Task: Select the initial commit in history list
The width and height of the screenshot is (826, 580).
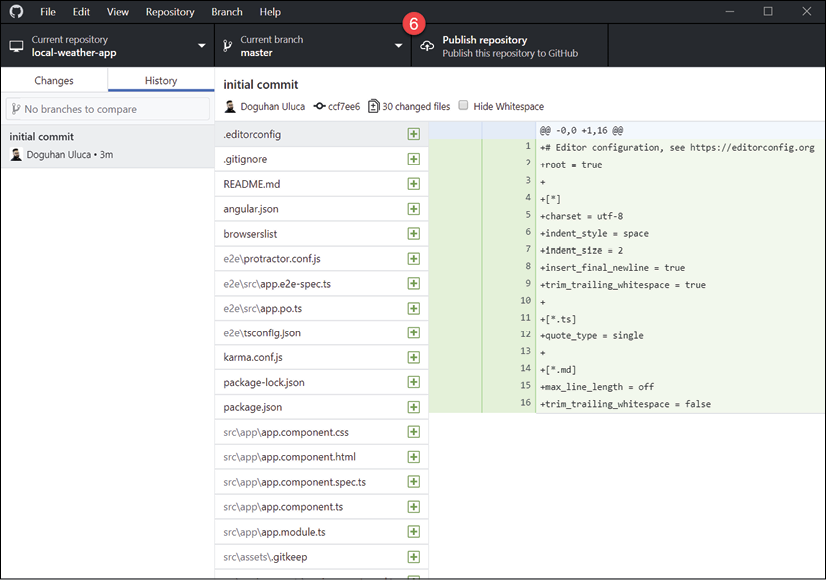Action: (107, 146)
